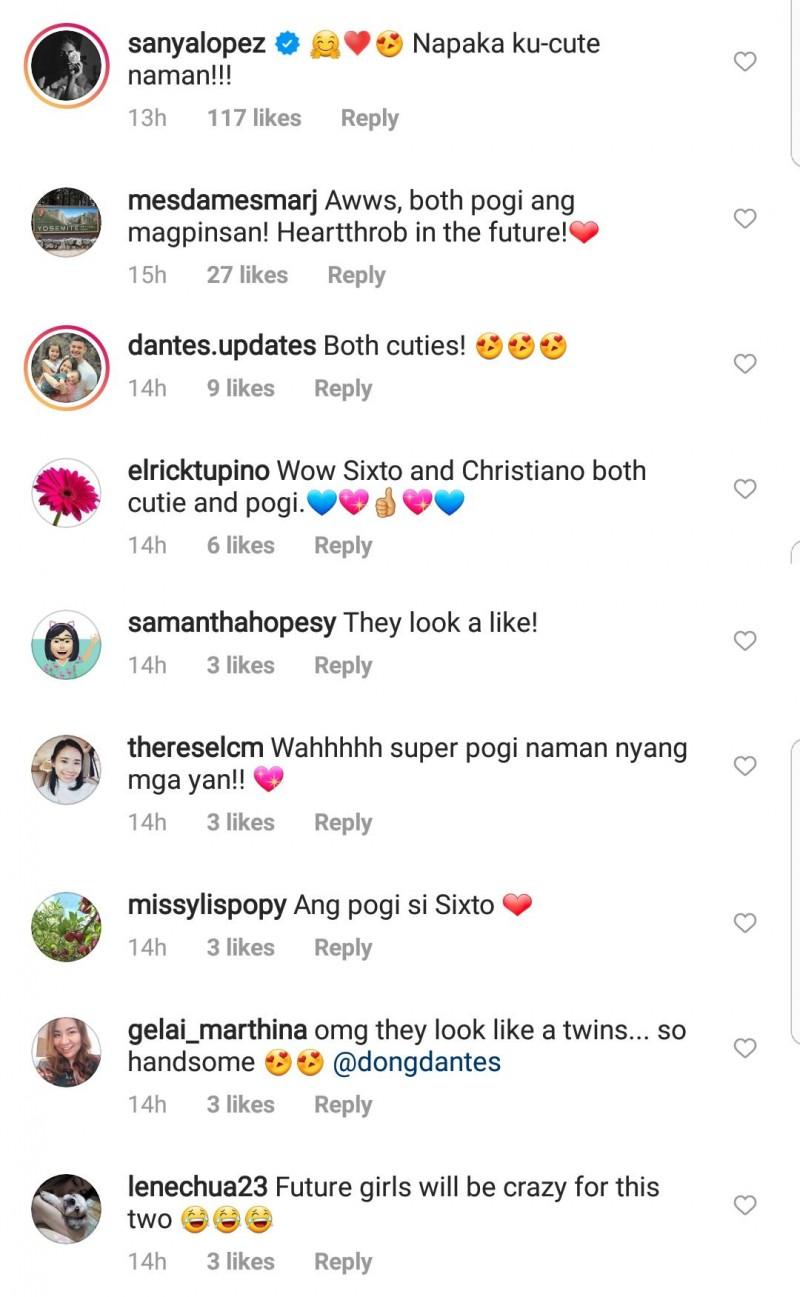800x1297 pixels.
Task: Heart missylispopy's comment about Sixto
Action: tap(745, 923)
